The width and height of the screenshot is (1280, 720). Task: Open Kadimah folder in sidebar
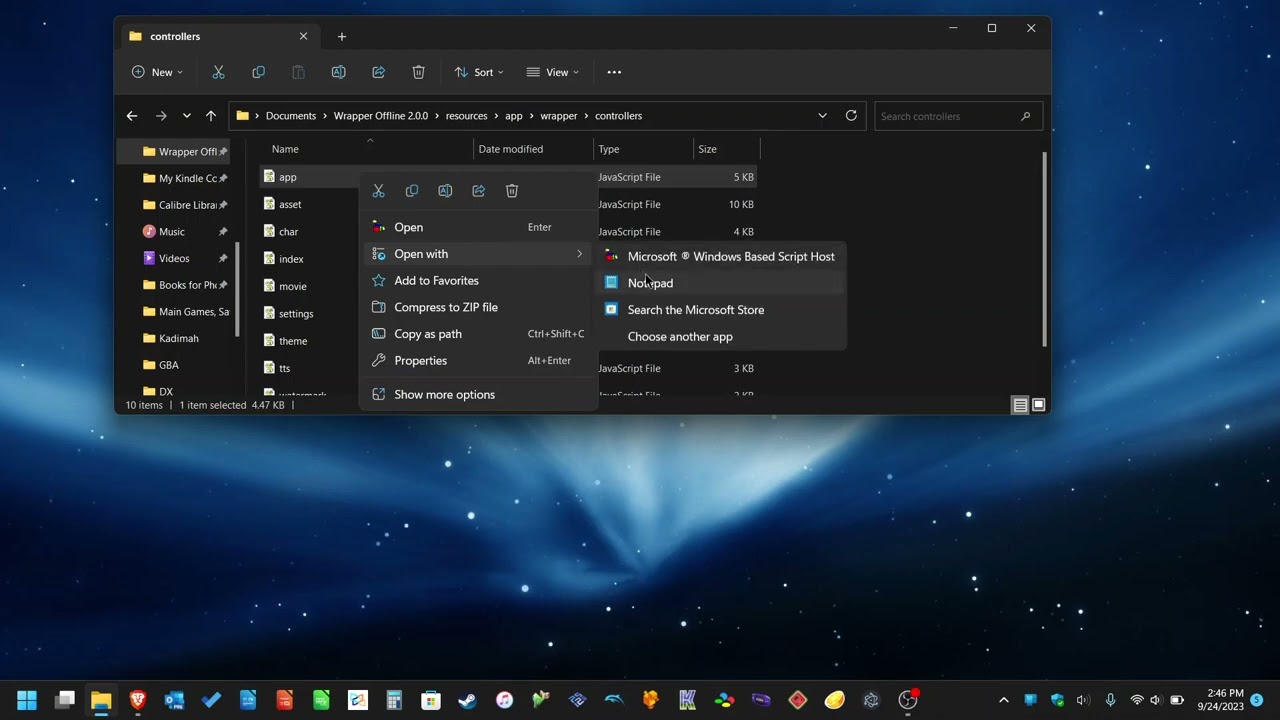pyautogui.click(x=178, y=338)
